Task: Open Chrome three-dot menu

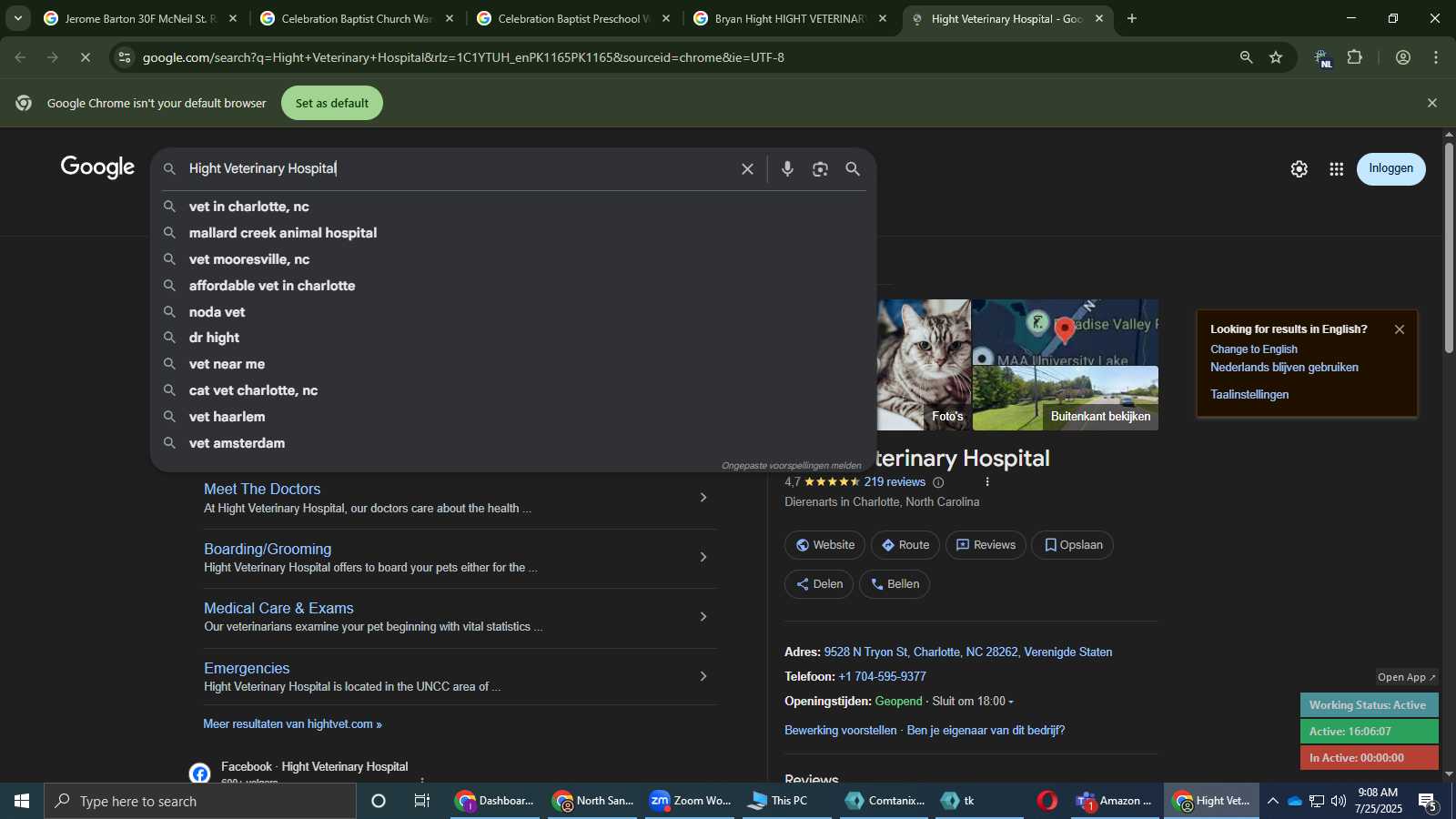Action: (x=1436, y=57)
